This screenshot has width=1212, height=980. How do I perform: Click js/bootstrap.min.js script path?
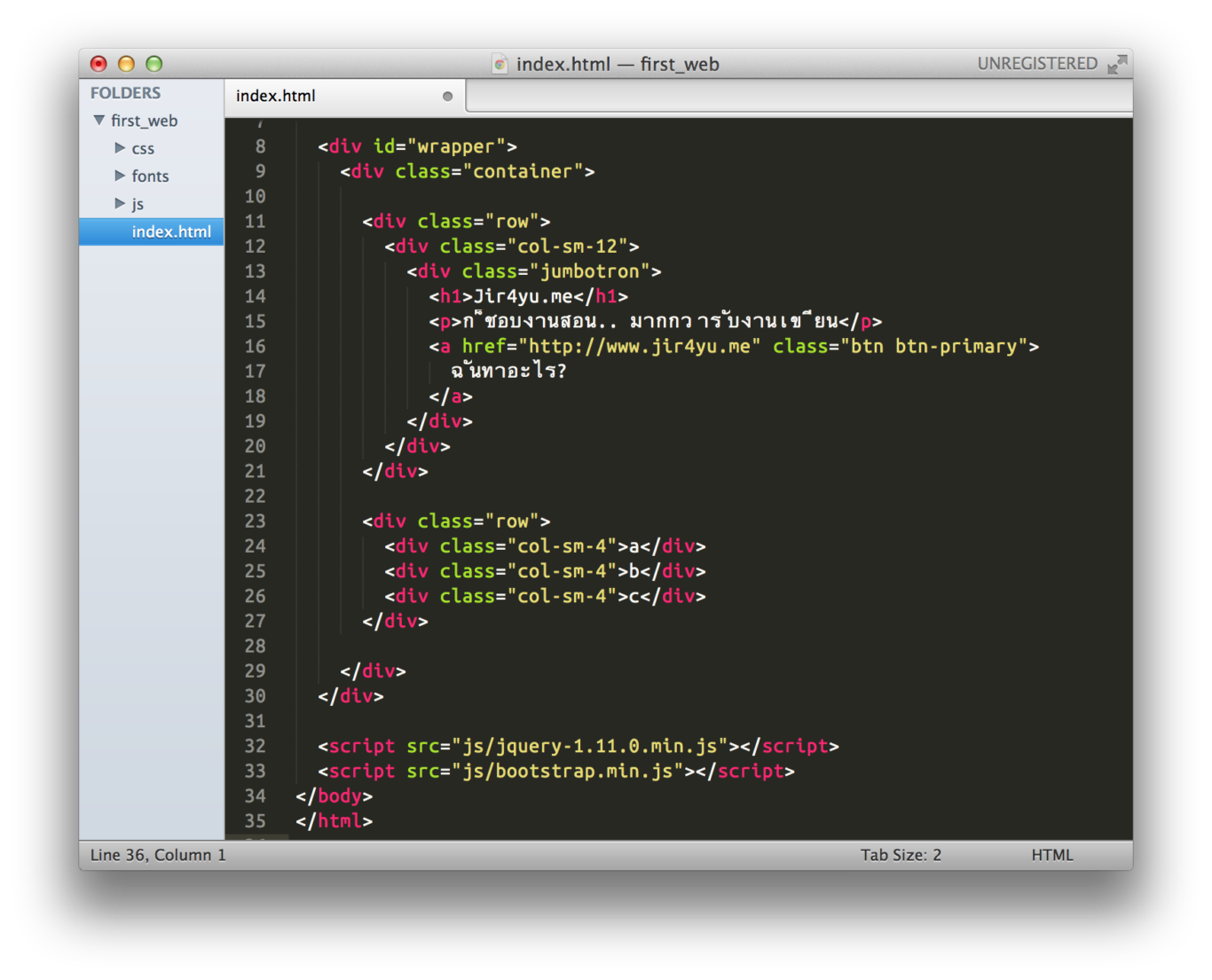(567, 771)
